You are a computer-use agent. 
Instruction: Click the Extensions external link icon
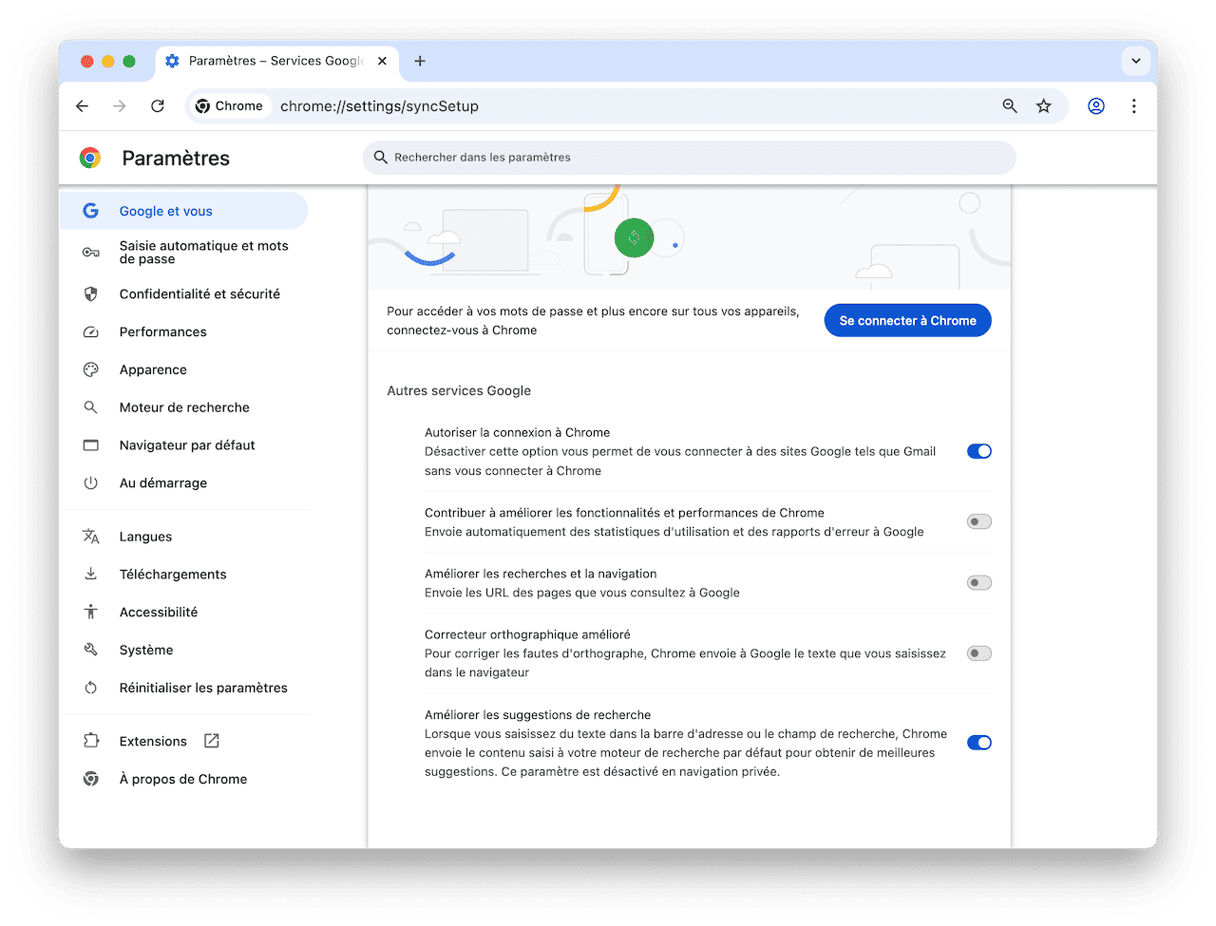211,741
